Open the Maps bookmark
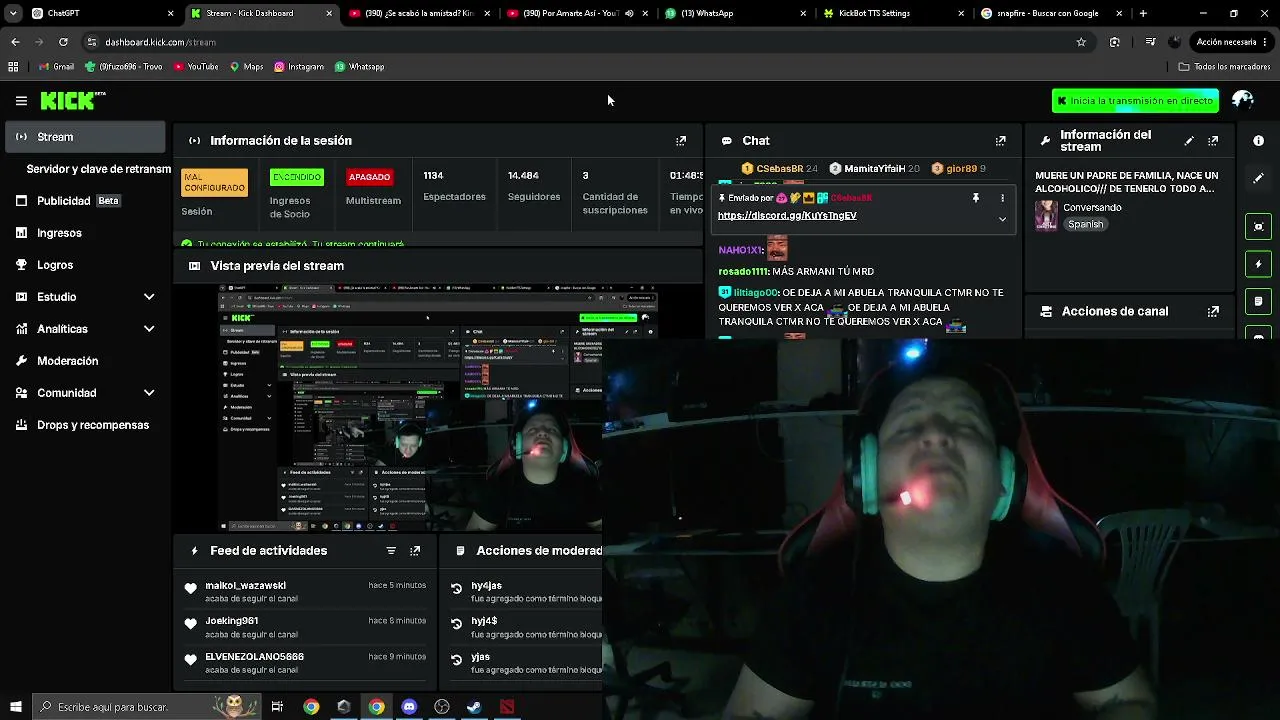The height and width of the screenshot is (720, 1280). click(x=246, y=67)
